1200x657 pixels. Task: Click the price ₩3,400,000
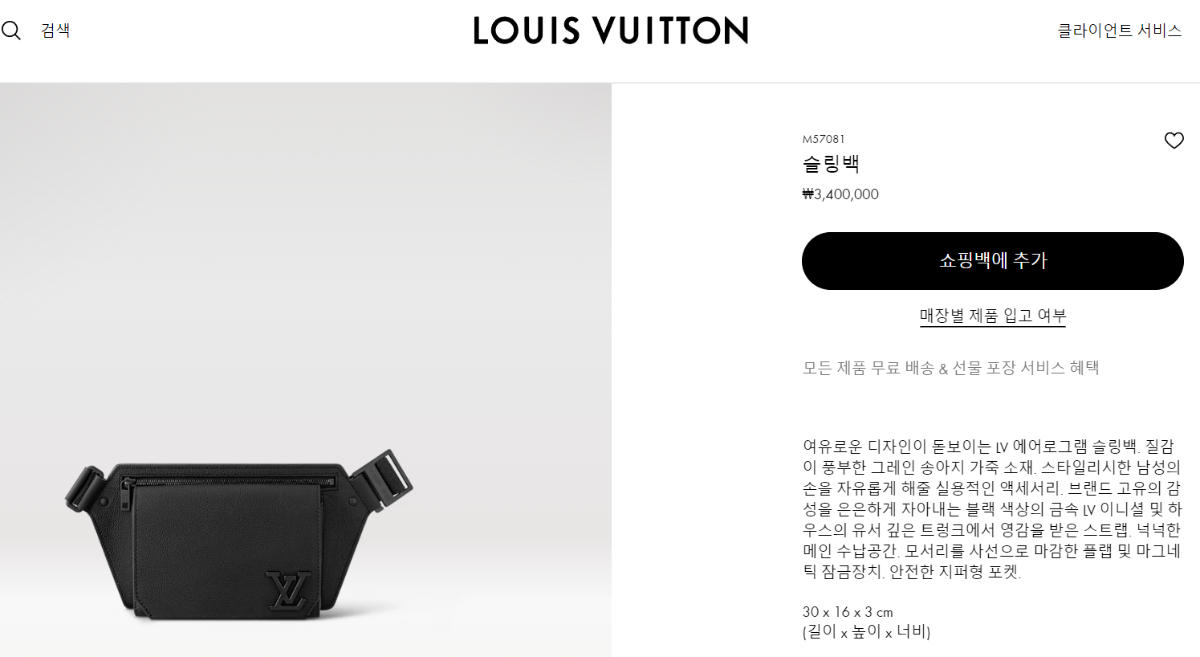point(840,194)
